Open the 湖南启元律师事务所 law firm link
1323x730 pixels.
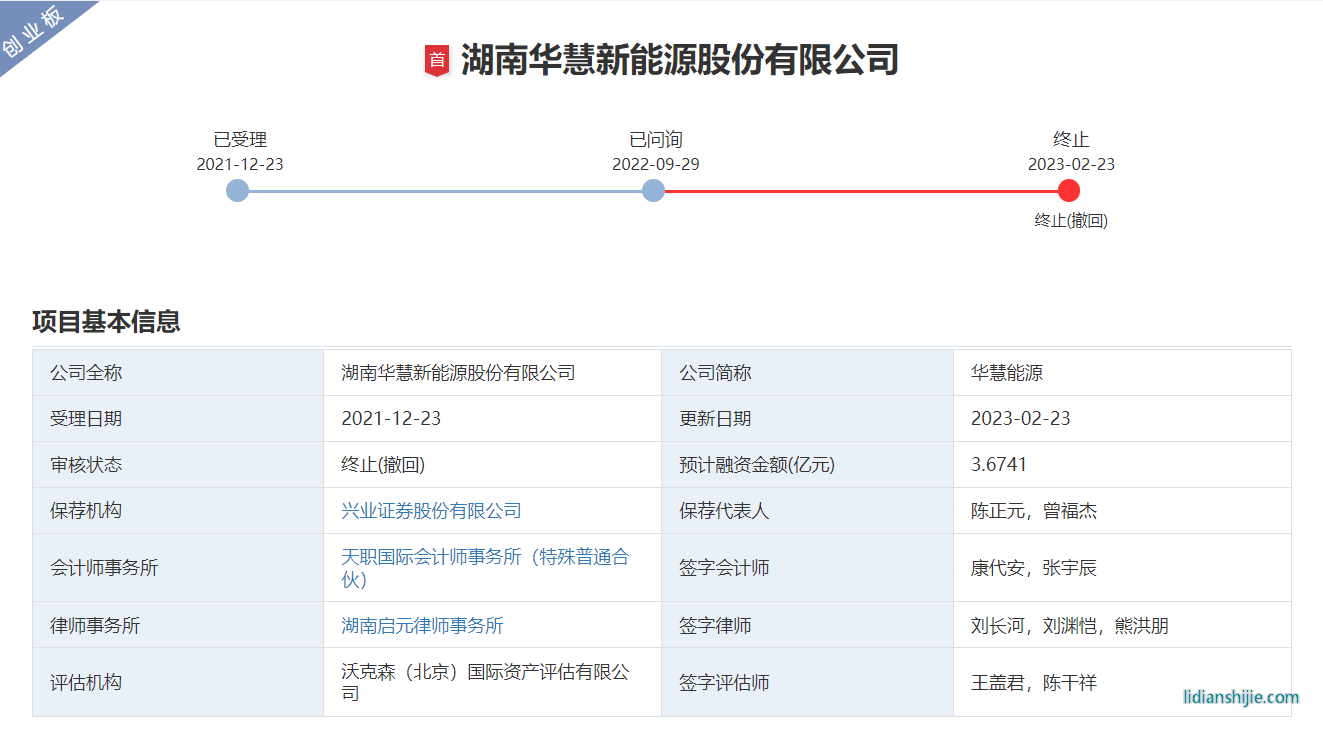(x=420, y=625)
